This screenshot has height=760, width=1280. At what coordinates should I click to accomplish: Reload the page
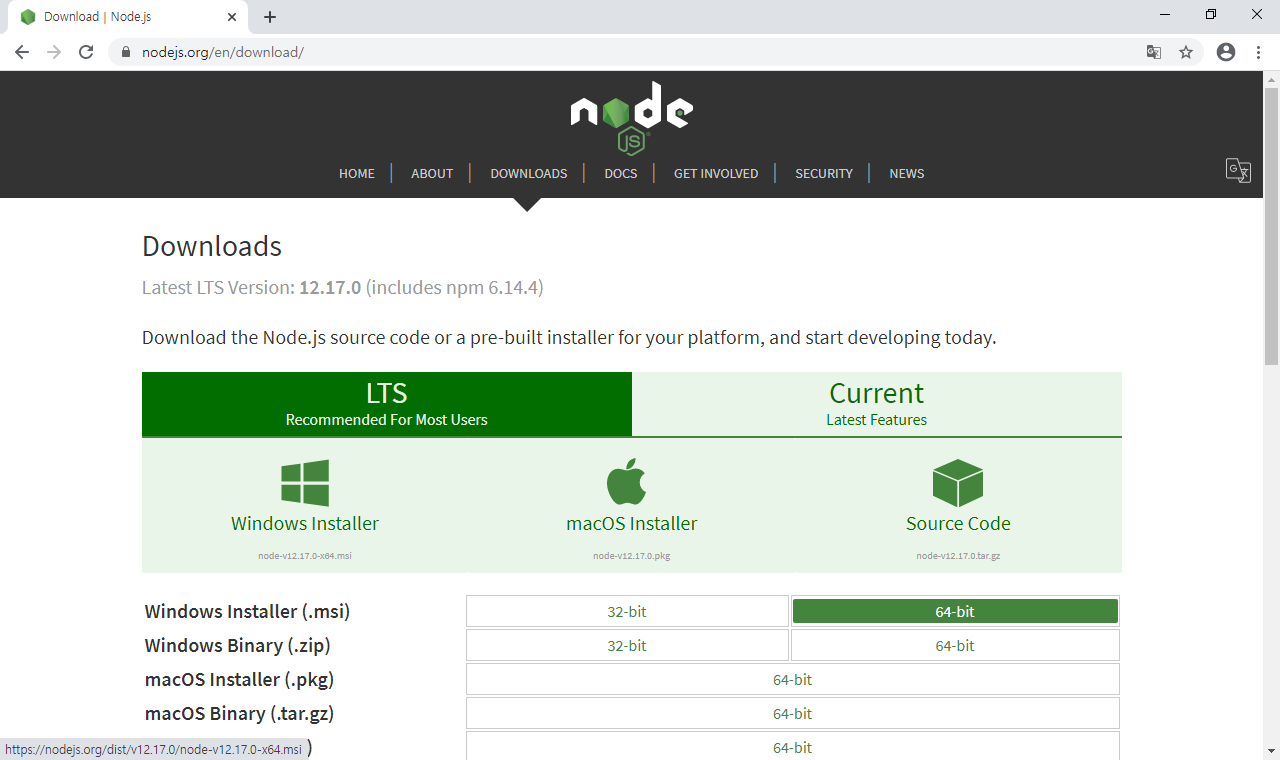86,52
